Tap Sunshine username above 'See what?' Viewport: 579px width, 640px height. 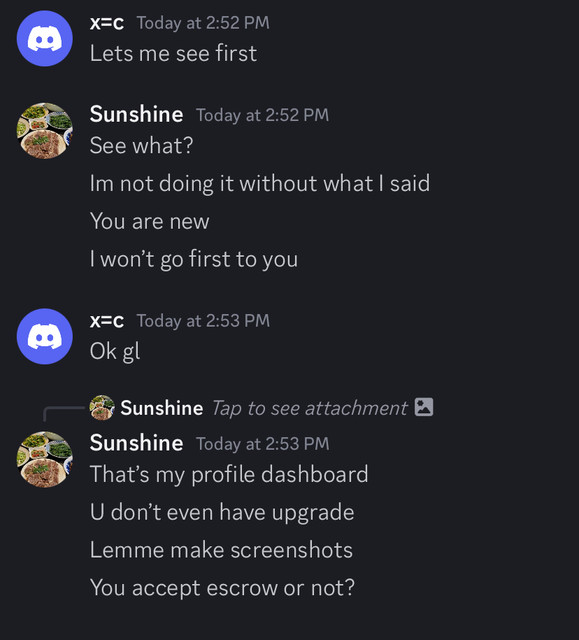click(x=136, y=114)
